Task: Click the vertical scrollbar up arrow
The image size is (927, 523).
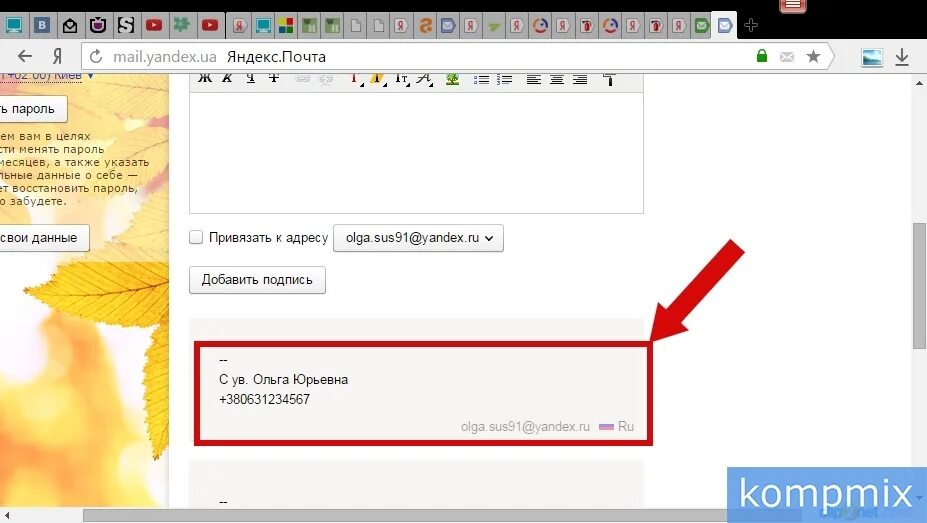Action: point(919,83)
